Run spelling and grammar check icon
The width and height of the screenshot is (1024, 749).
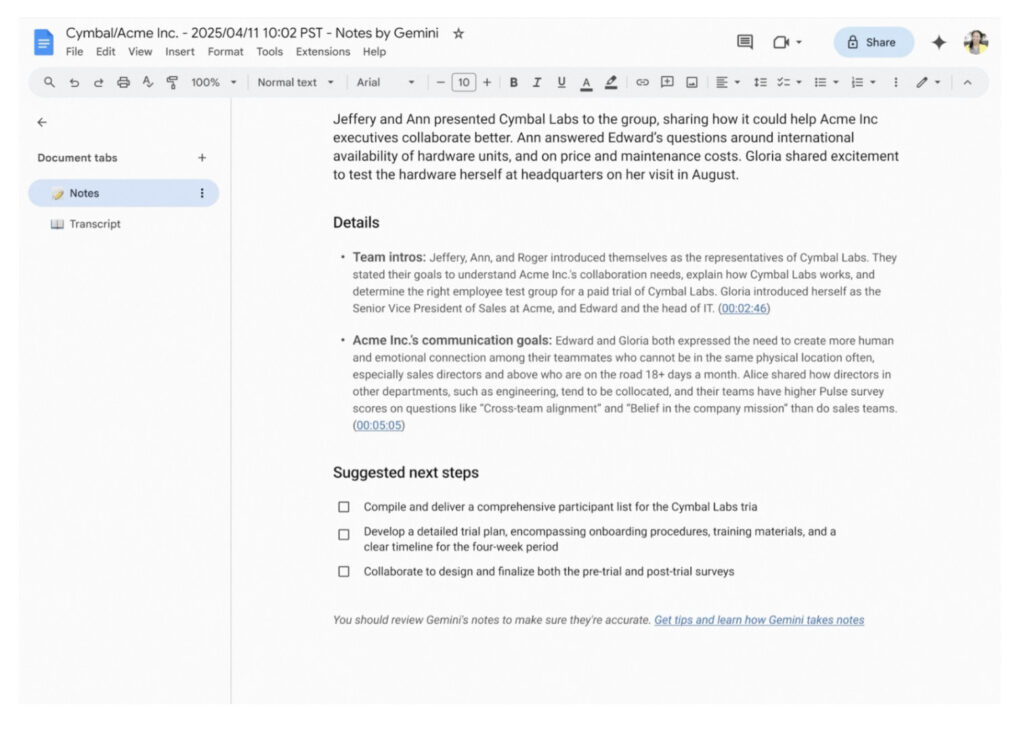[x=148, y=82]
